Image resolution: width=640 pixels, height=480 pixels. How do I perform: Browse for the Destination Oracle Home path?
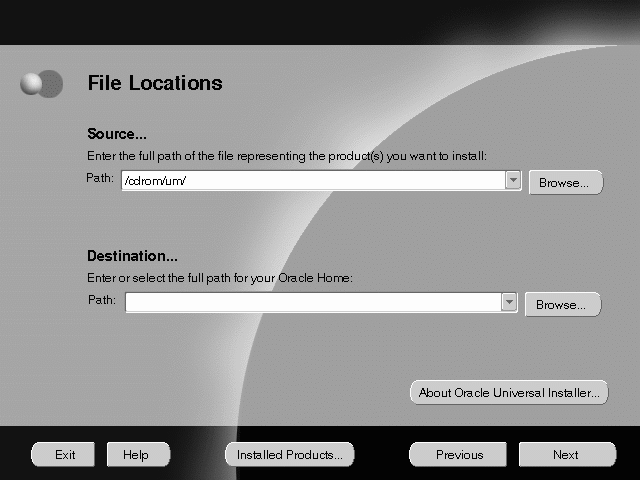point(563,304)
